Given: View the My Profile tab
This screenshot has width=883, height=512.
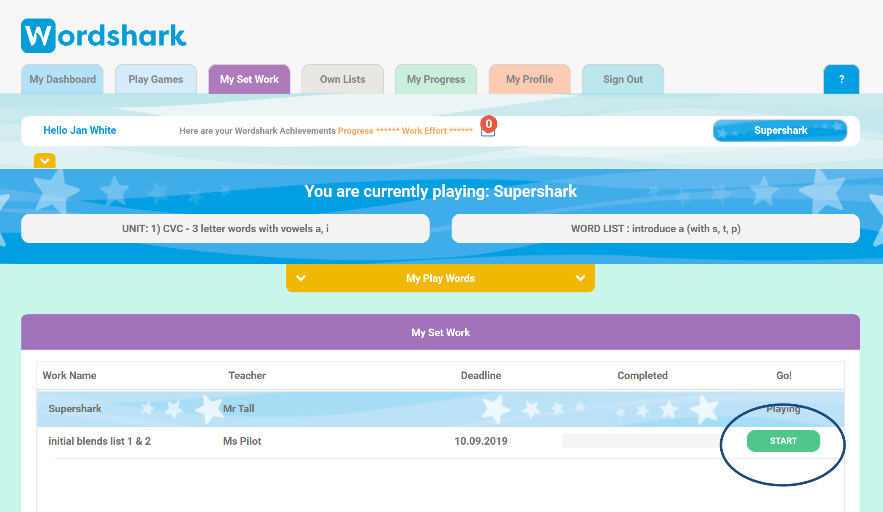Looking at the screenshot, I should coord(530,79).
